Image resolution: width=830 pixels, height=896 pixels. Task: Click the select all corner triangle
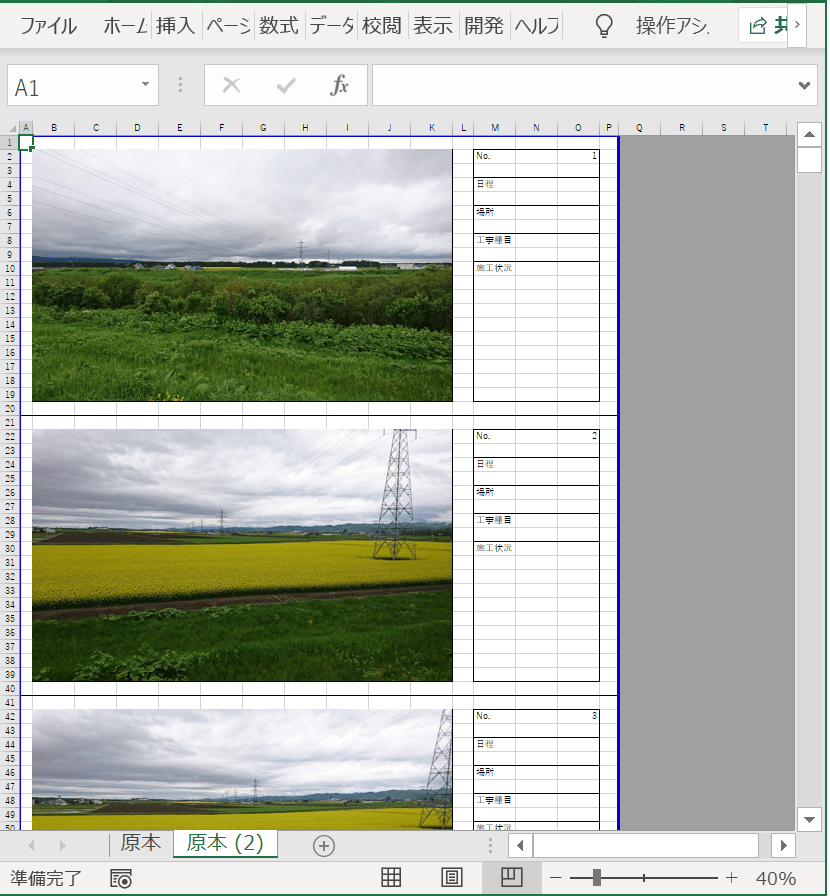coord(12,128)
